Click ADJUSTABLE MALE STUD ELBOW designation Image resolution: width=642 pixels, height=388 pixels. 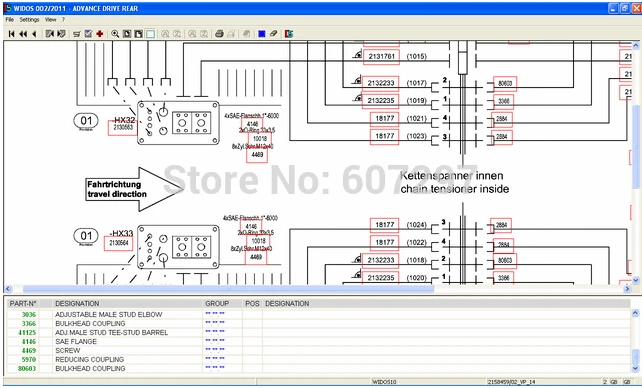click(109, 314)
